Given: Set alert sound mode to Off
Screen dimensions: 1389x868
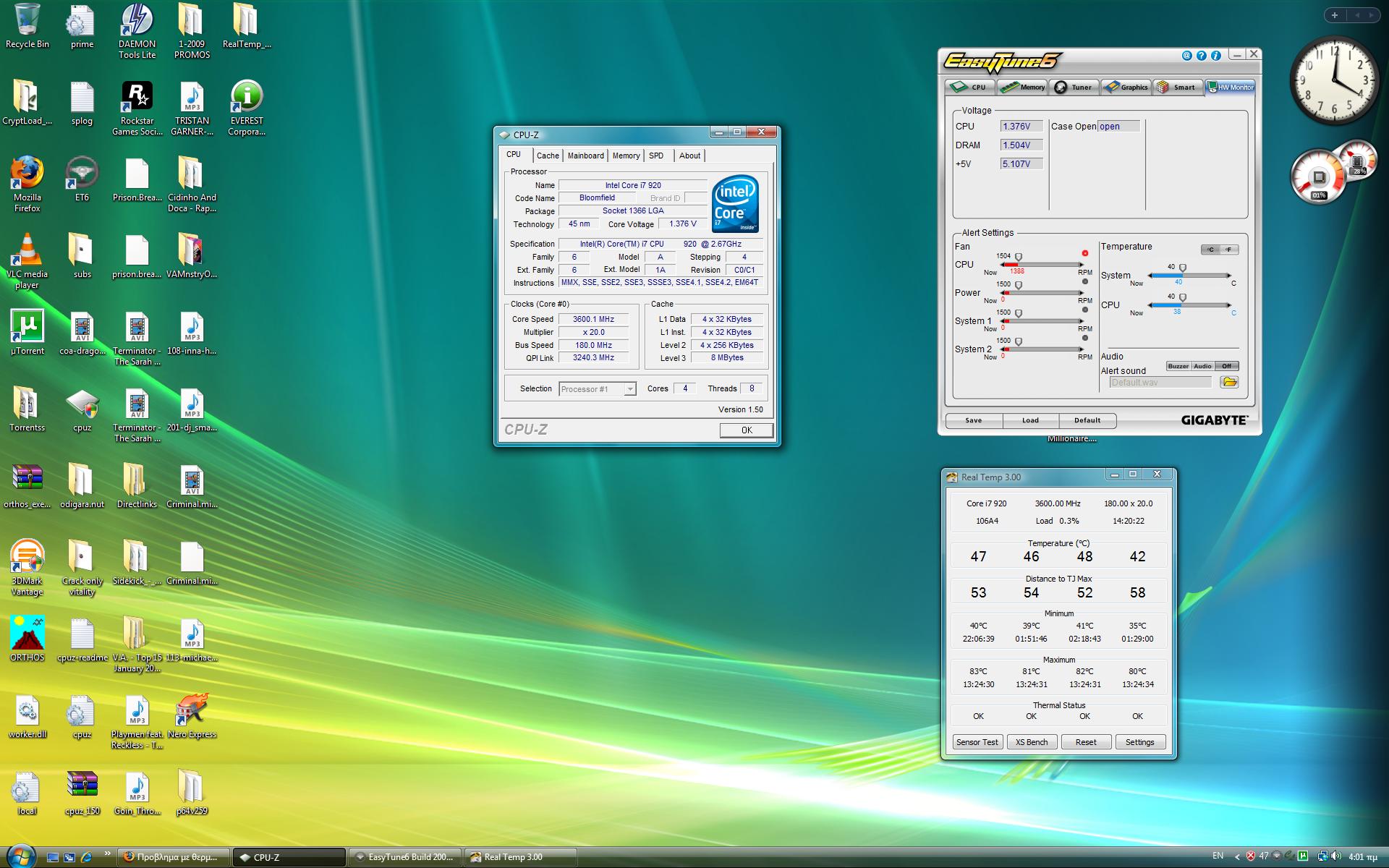Looking at the screenshot, I should click(1227, 366).
